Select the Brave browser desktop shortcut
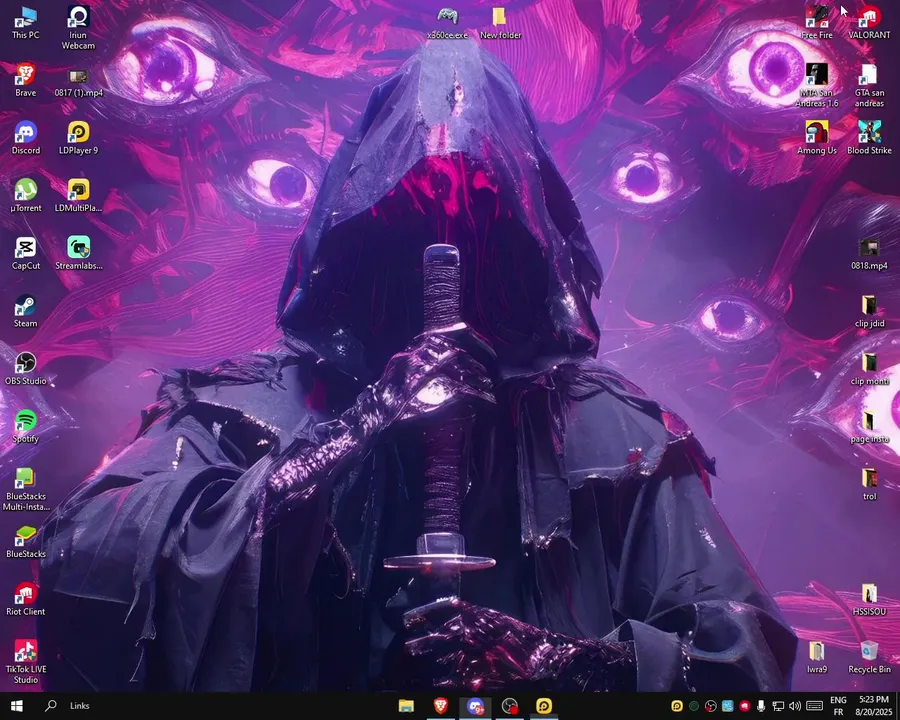Viewport: 900px width, 720px height. pos(25,80)
